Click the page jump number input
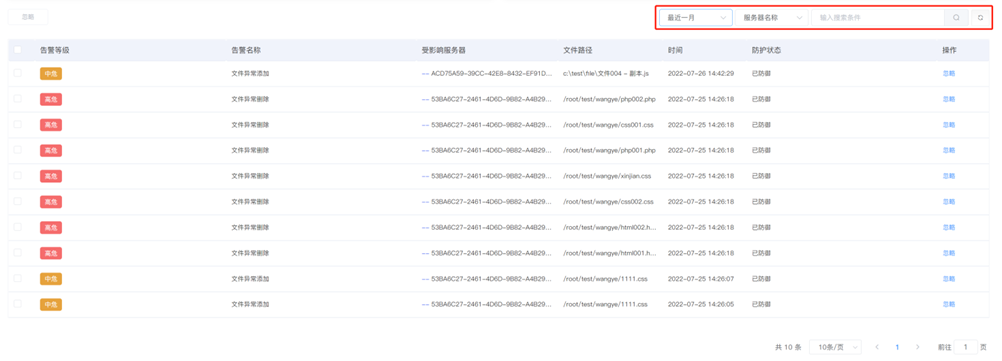Viewport: 1002px width, 361px height. point(966,347)
